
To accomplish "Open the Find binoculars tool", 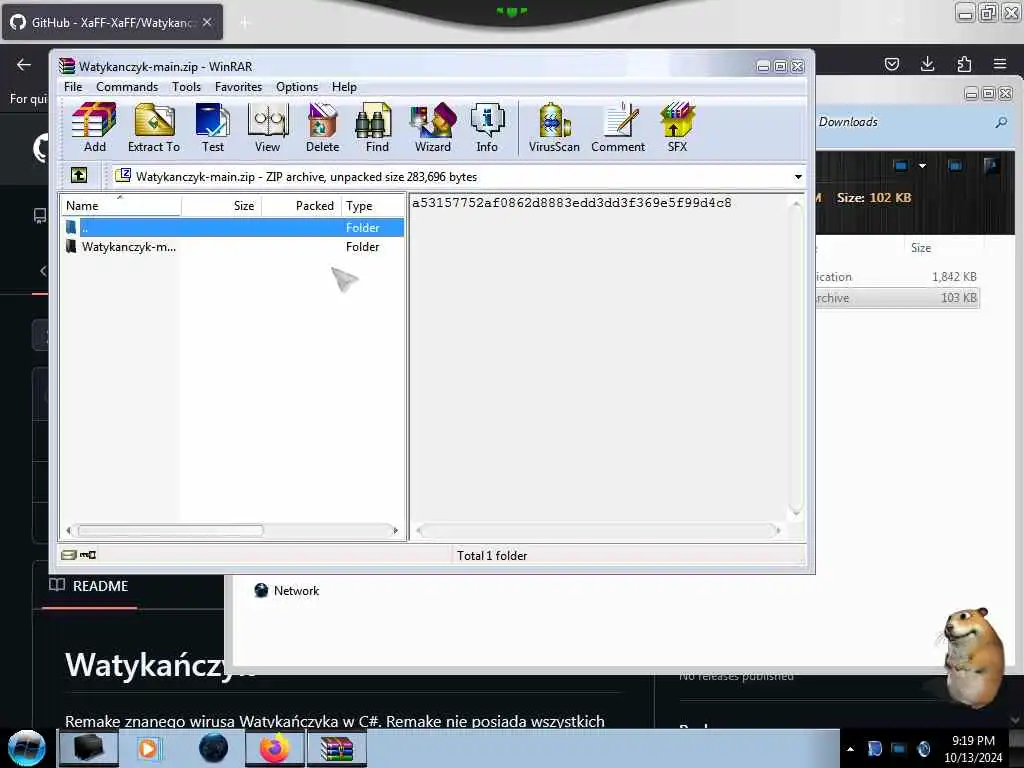I will point(376,128).
